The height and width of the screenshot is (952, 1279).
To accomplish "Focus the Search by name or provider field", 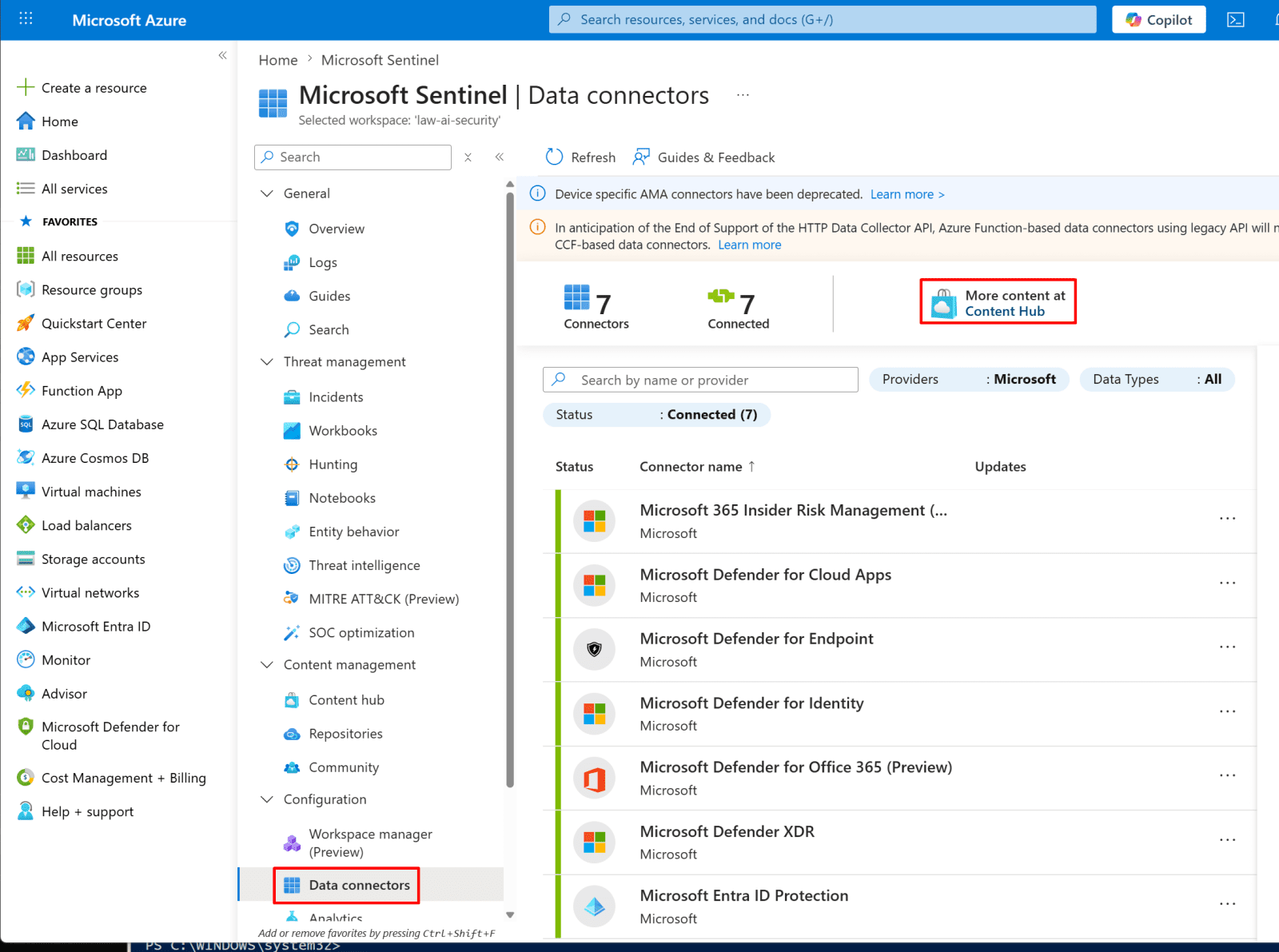I will [700, 380].
